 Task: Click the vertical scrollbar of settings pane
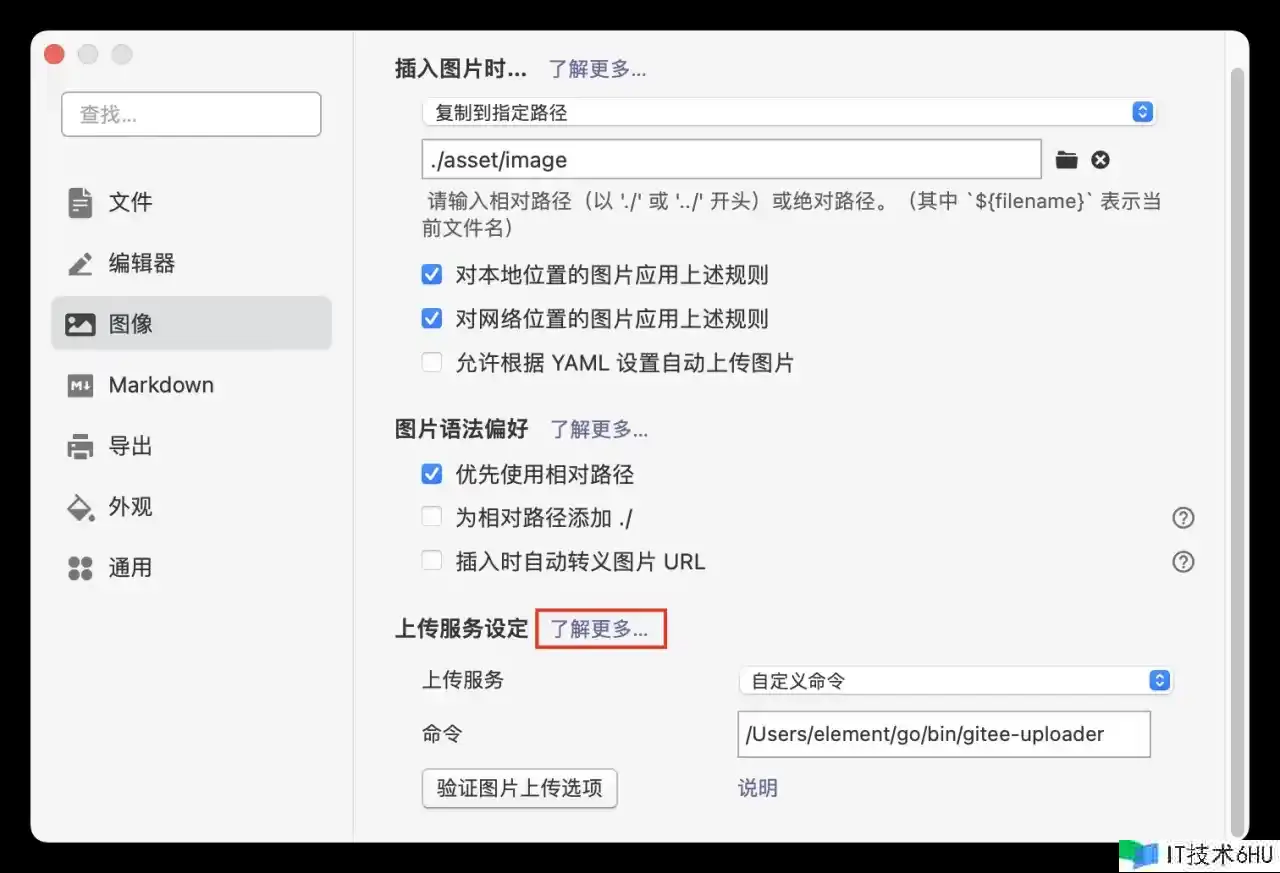pyautogui.click(x=1237, y=450)
